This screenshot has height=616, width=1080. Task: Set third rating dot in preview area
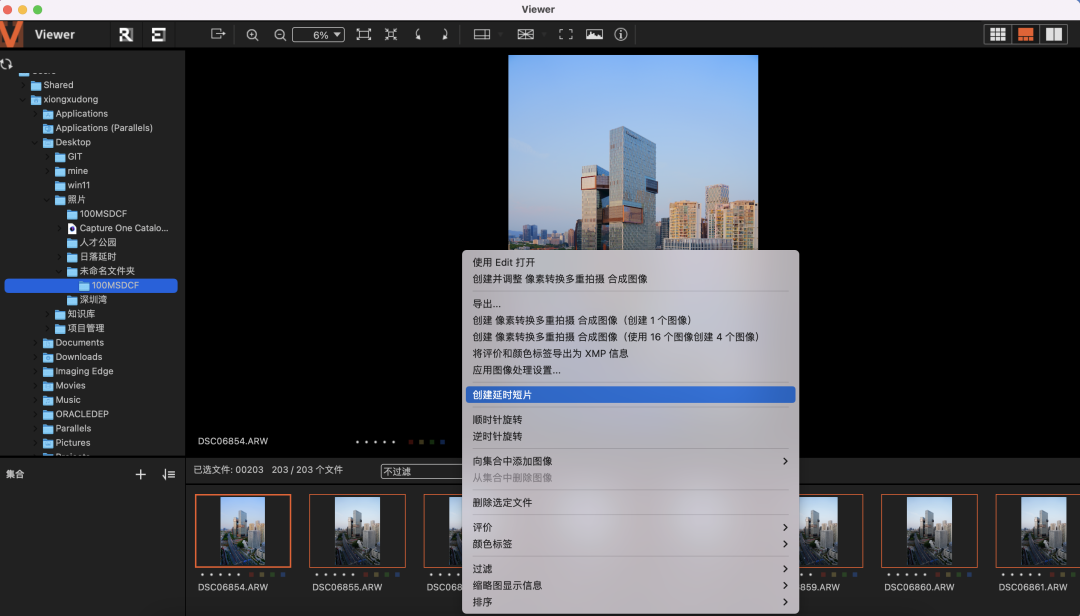375,442
